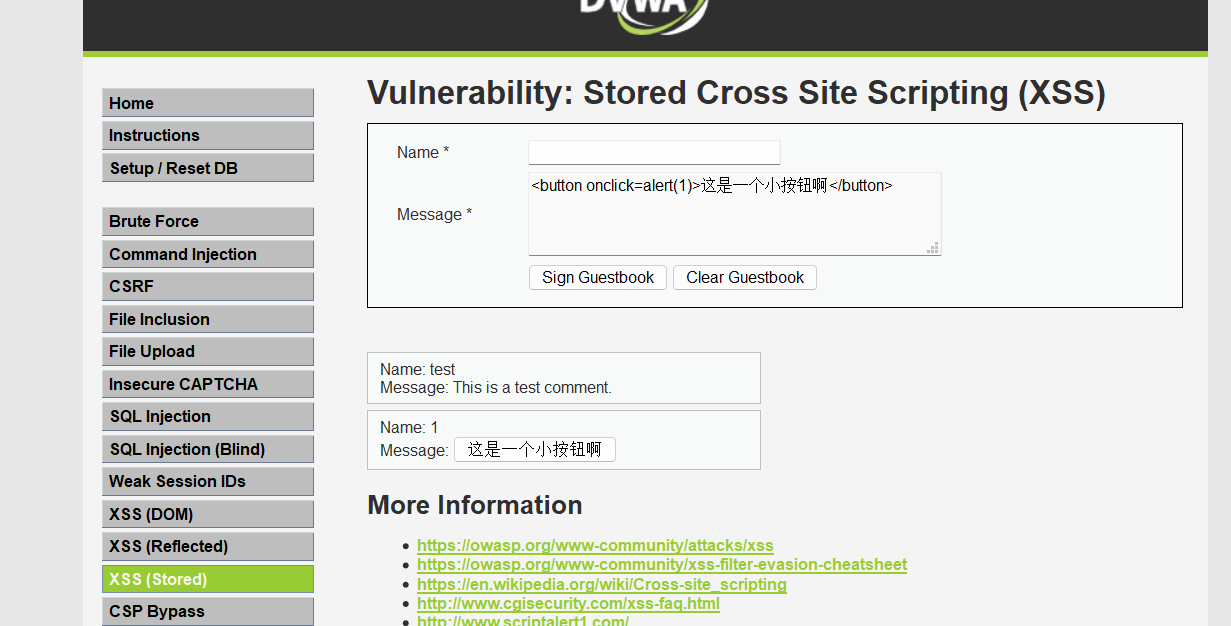This screenshot has width=1231, height=626.
Task: Open the Home menu item
Action: tap(208, 103)
